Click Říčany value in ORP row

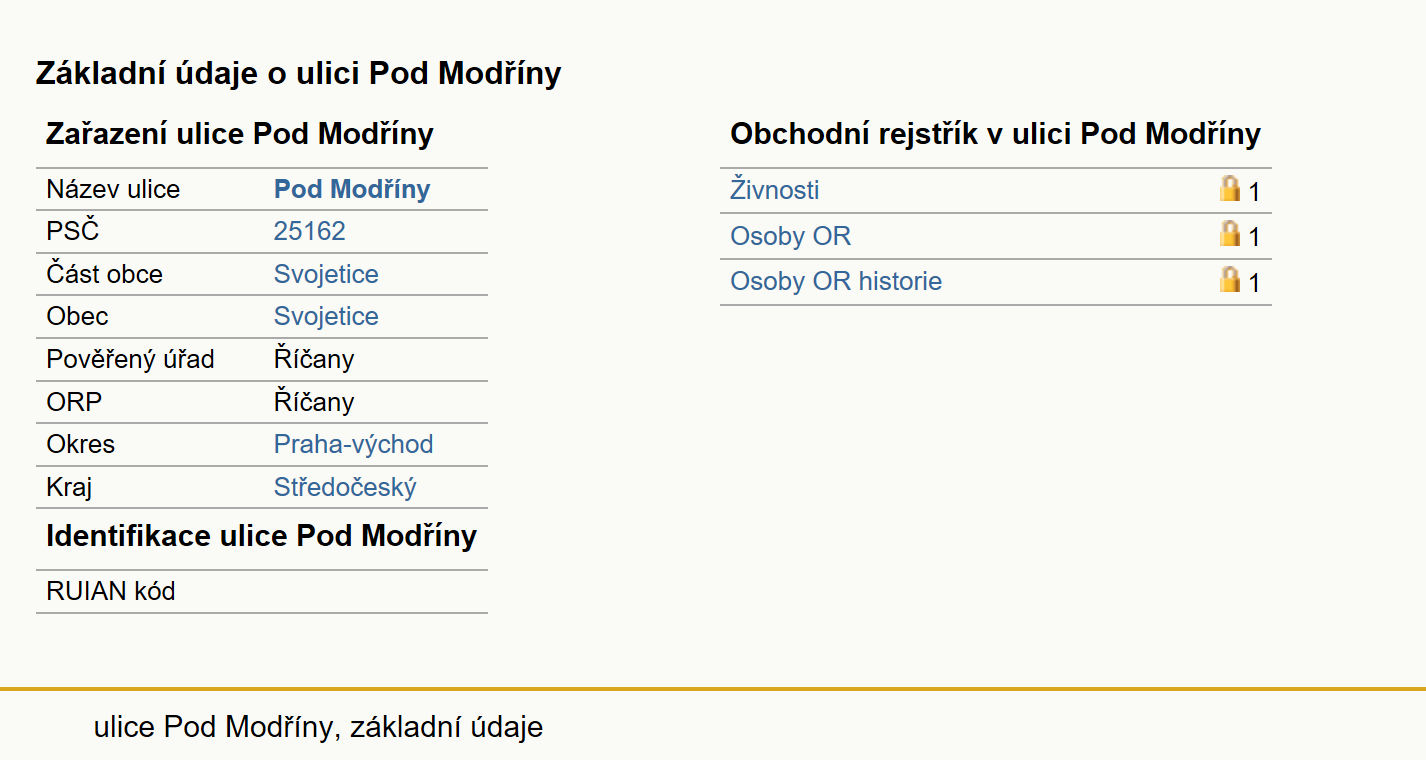(314, 402)
